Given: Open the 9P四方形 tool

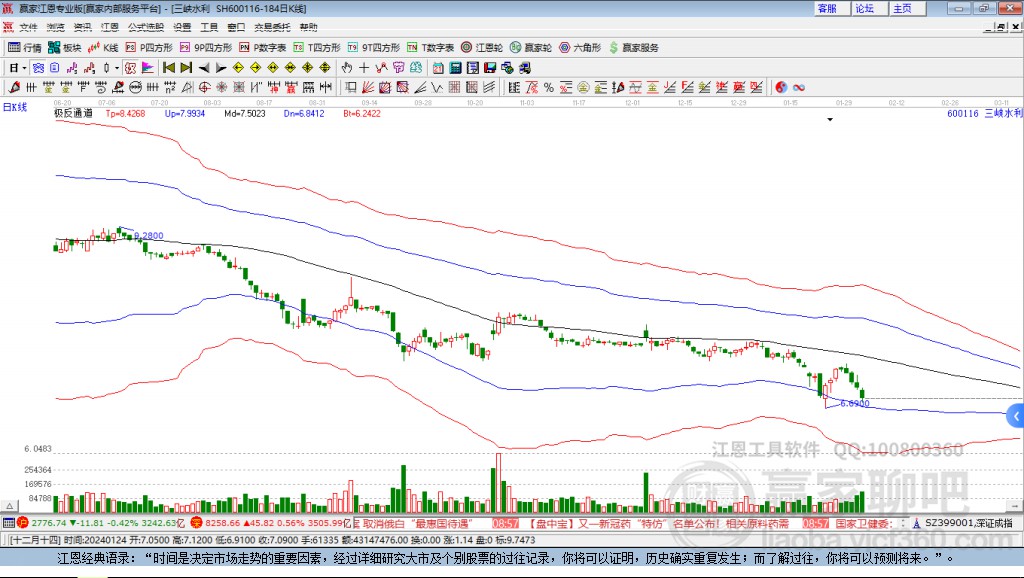Looking at the screenshot, I should point(206,48).
